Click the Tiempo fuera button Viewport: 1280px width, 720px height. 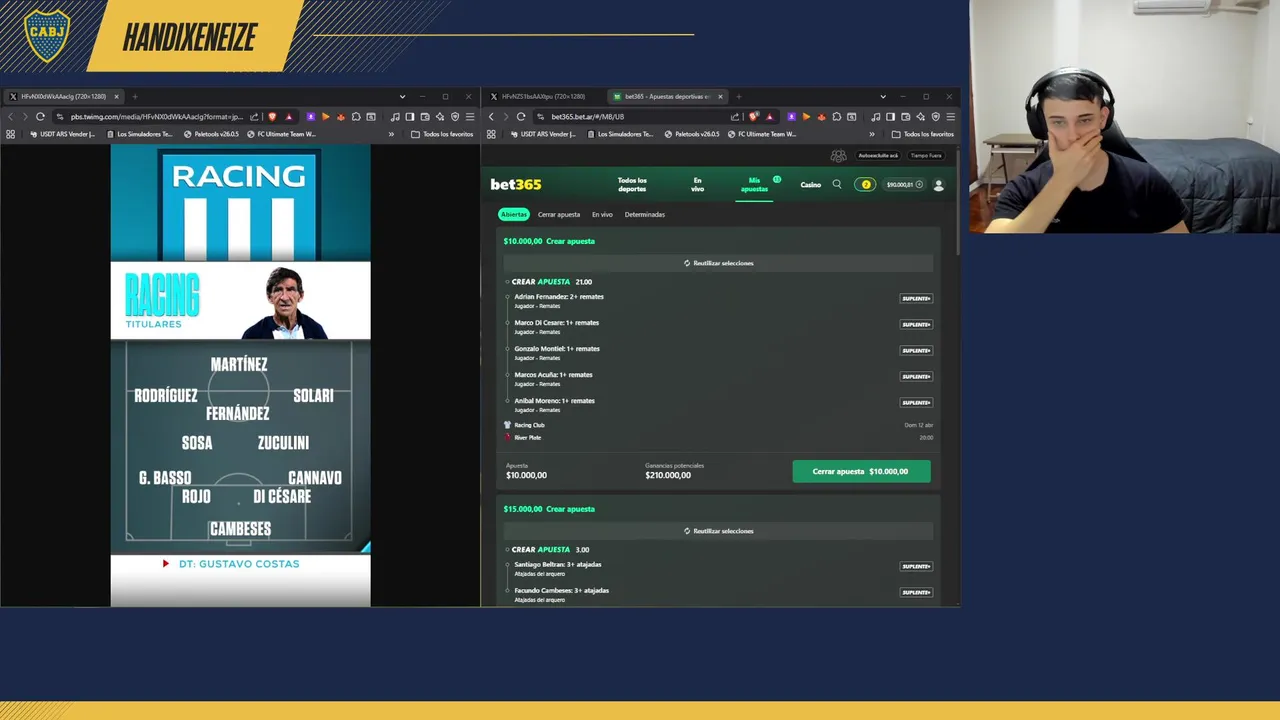pyautogui.click(x=925, y=155)
